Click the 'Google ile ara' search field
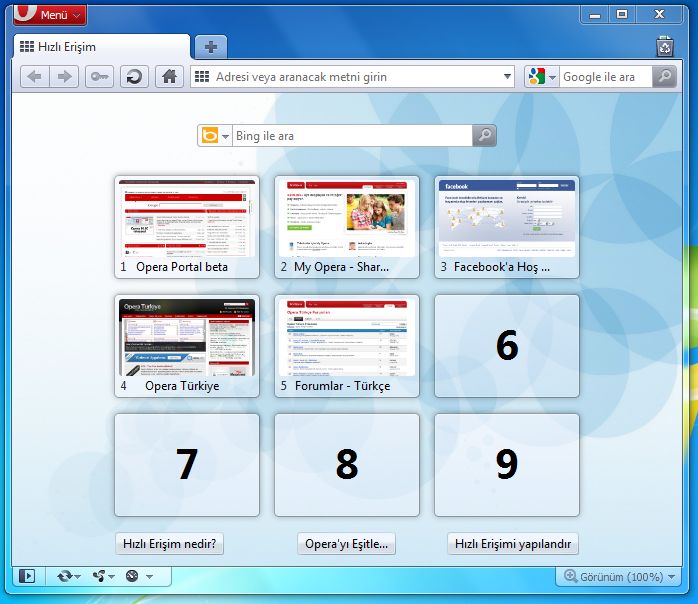 point(605,77)
